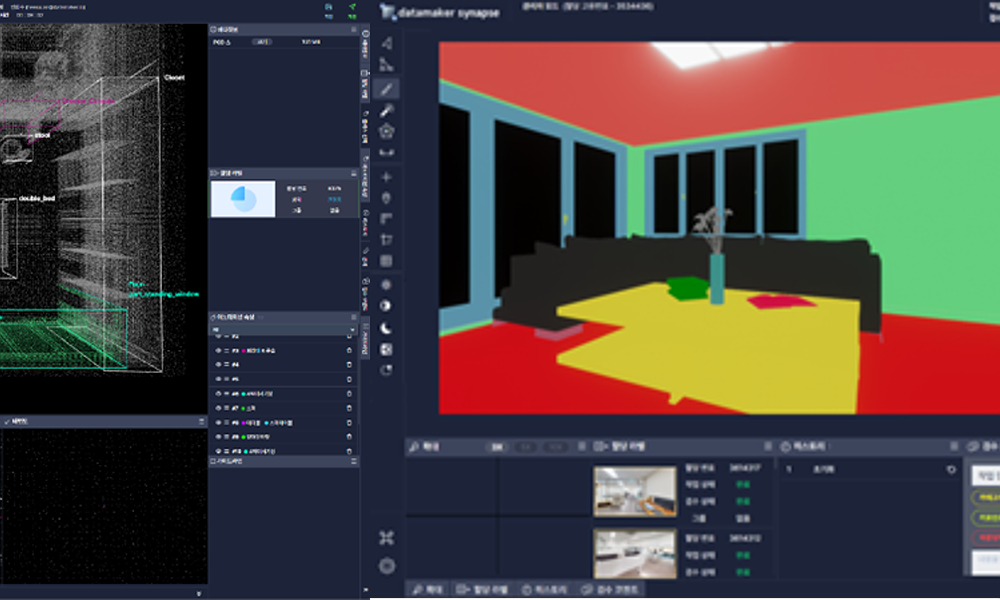
Task: Toggle the eye icon for annotation #9
Action: (218, 437)
